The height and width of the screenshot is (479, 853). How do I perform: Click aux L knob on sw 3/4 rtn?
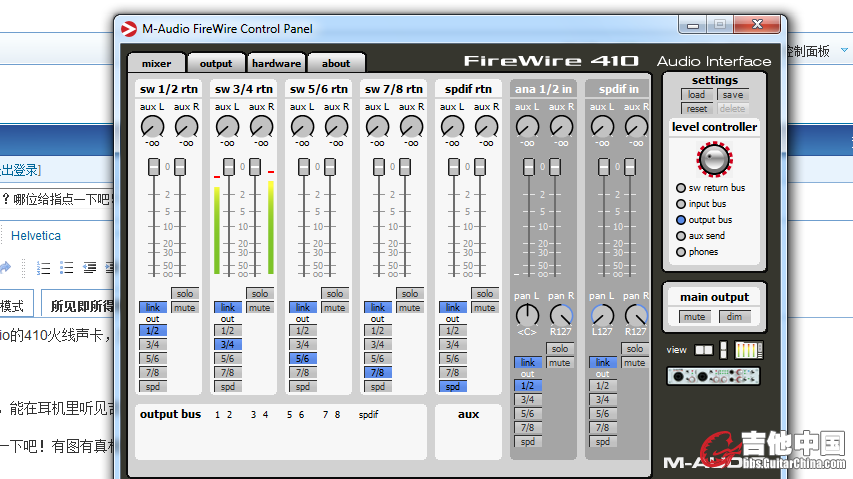click(x=227, y=127)
